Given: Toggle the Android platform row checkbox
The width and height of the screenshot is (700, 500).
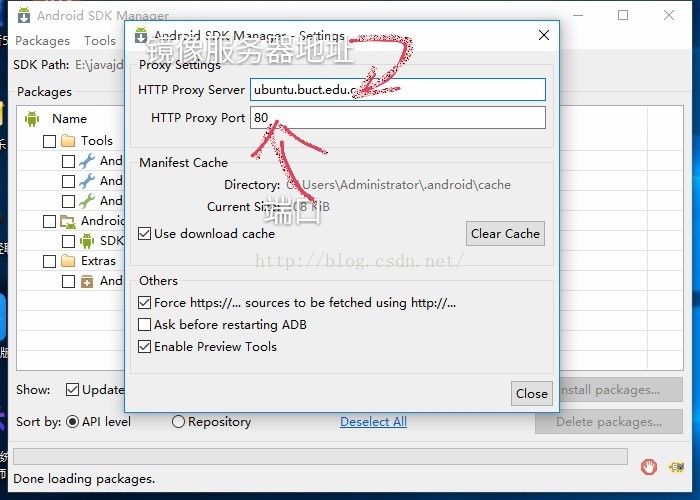Looking at the screenshot, I should [49, 221].
